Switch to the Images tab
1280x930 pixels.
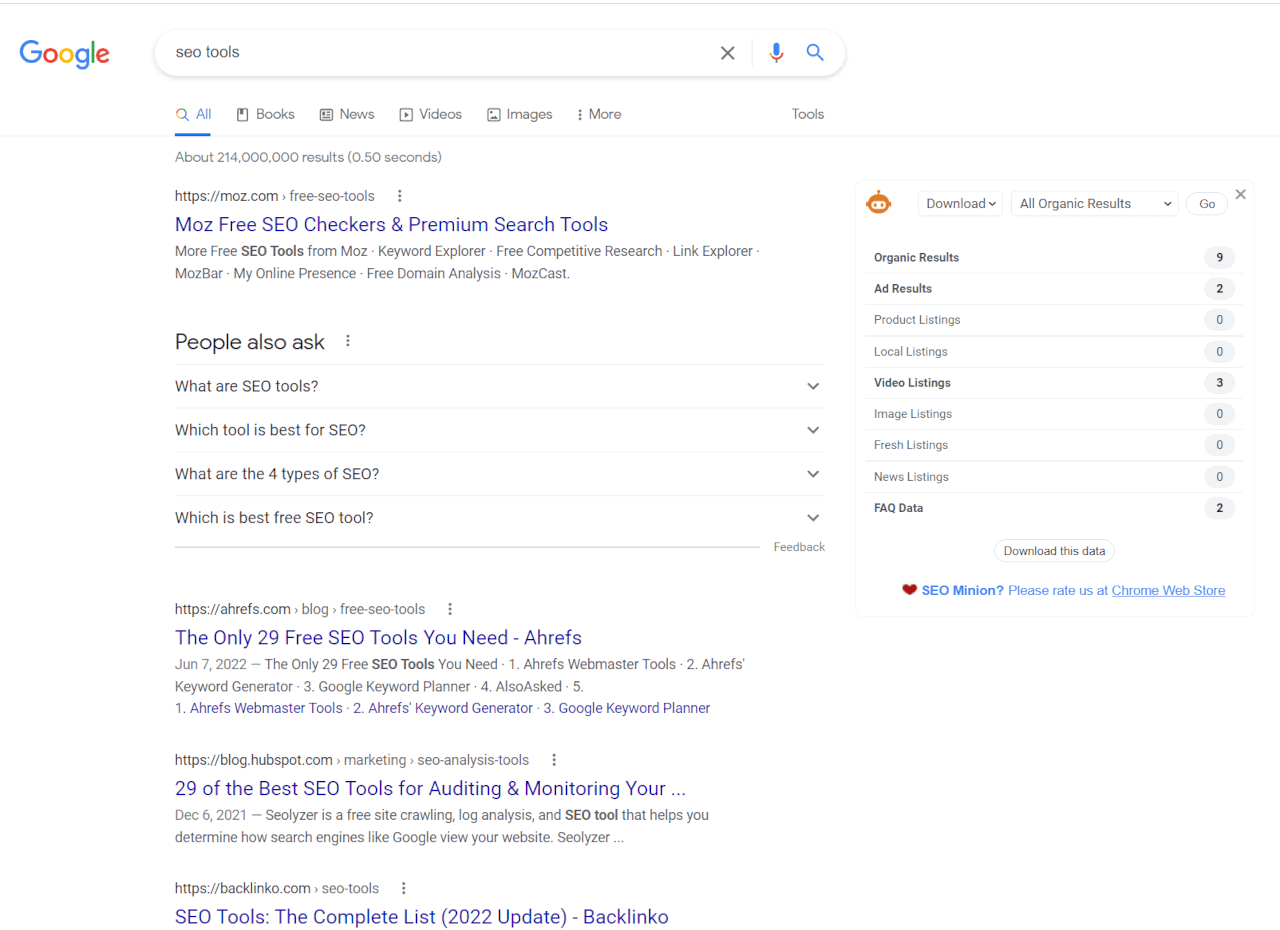pyautogui.click(x=519, y=114)
